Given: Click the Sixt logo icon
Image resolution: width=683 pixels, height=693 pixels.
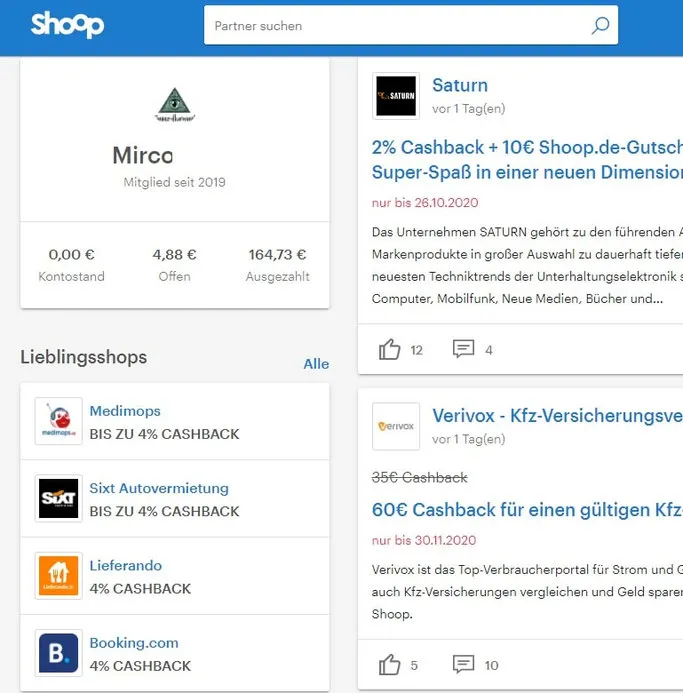Looking at the screenshot, I should (59, 498).
